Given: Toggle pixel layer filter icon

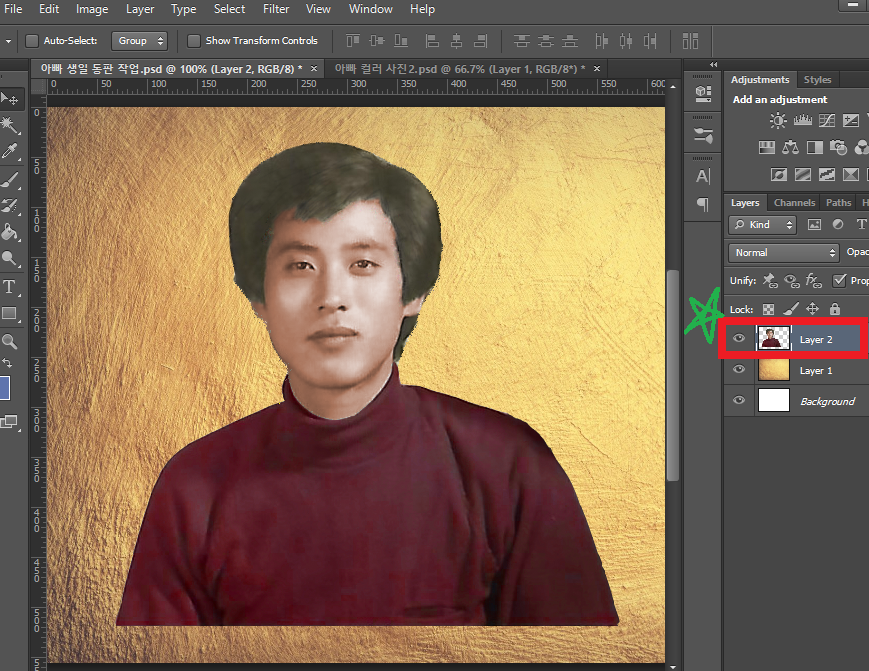Looking at the screenshot, I should tap(814, 224).
